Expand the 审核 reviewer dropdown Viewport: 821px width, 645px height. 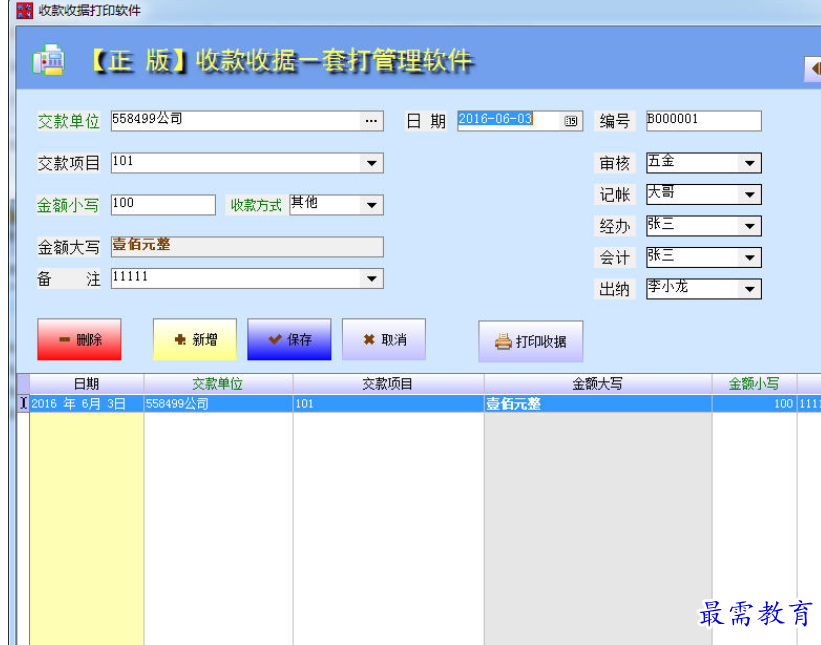(x=749, y=163)
